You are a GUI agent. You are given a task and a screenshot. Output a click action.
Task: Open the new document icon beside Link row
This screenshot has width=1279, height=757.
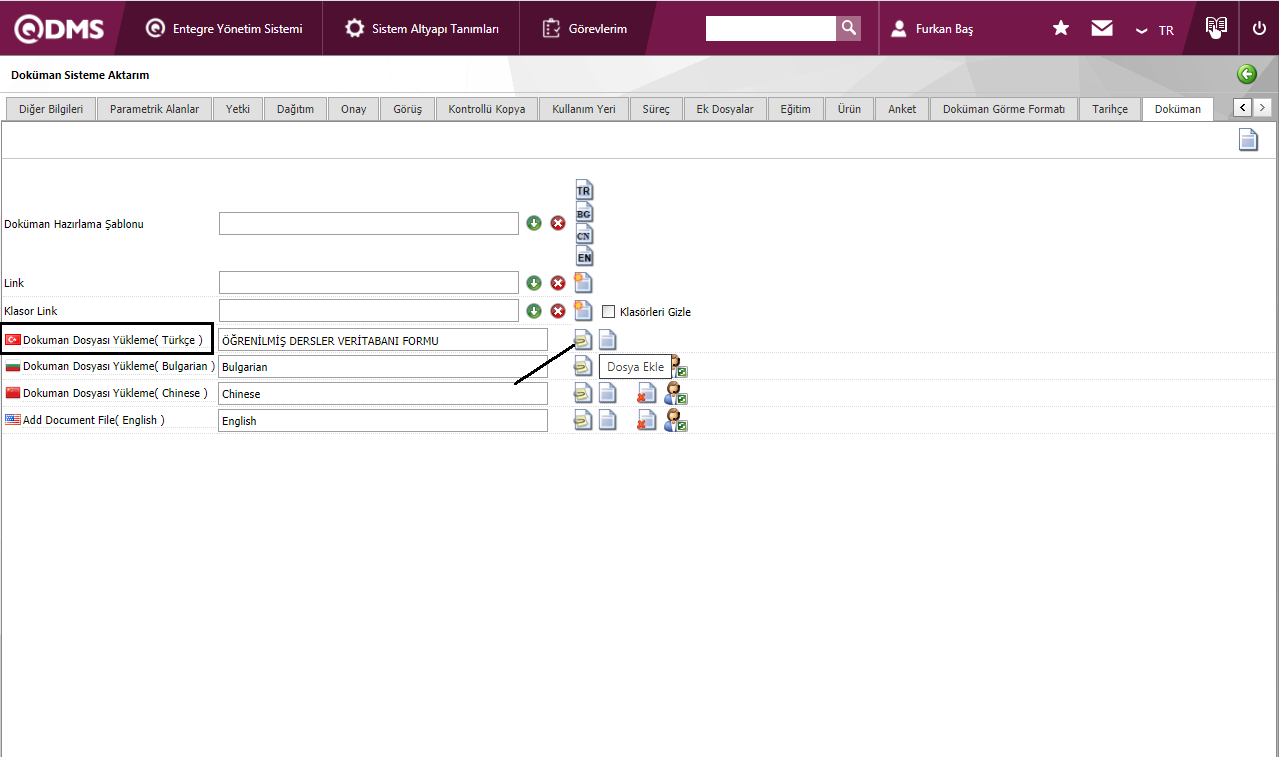click(x=583, y=282)
